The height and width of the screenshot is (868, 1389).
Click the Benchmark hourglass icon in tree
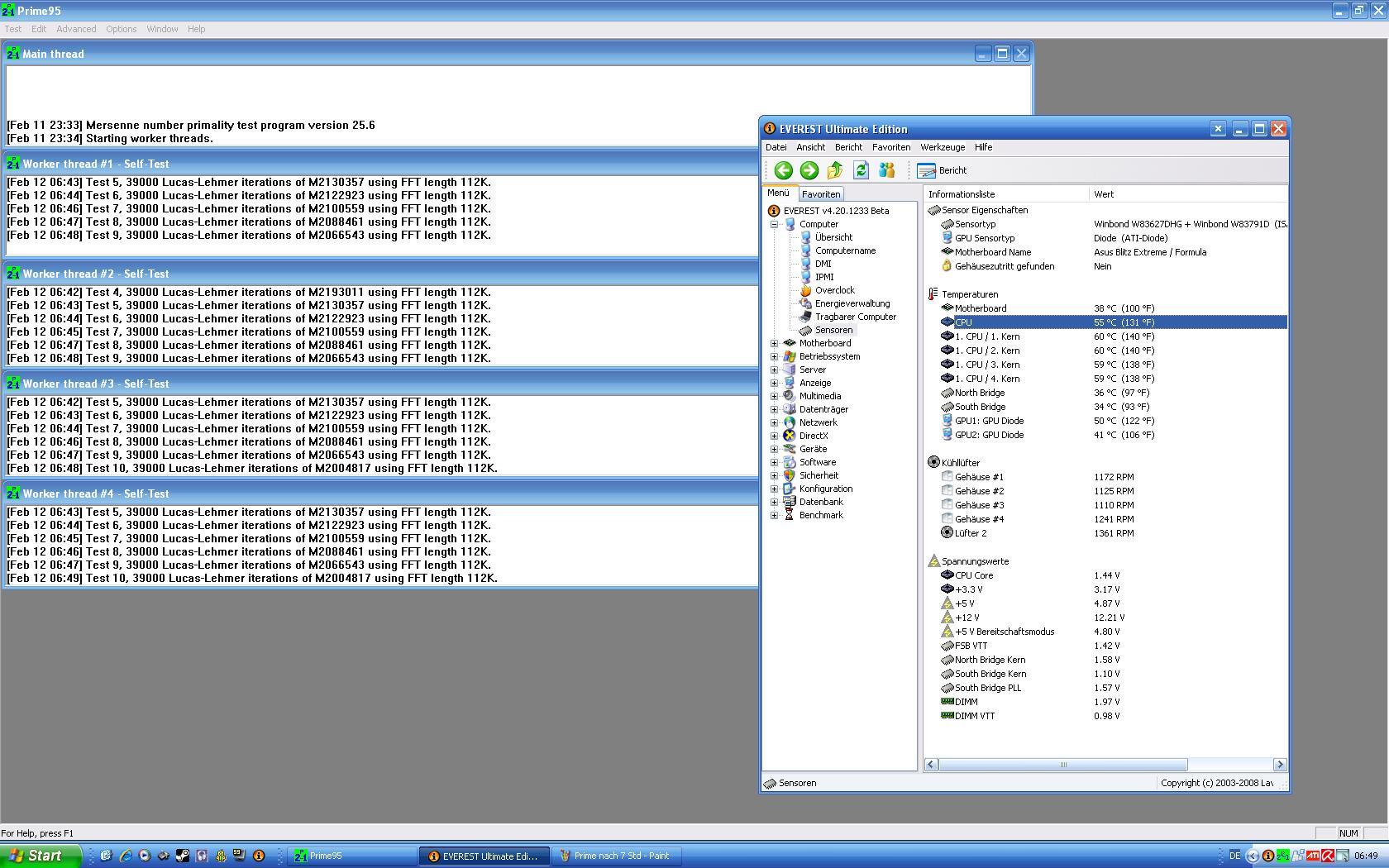[790, 515]
